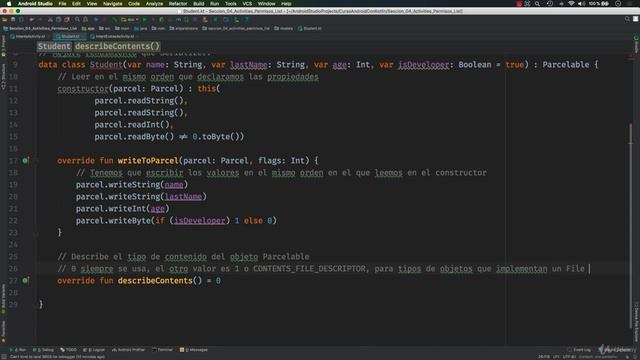Click the Apple menu logo
640x360 pixels.
click(x=9, y=3)
